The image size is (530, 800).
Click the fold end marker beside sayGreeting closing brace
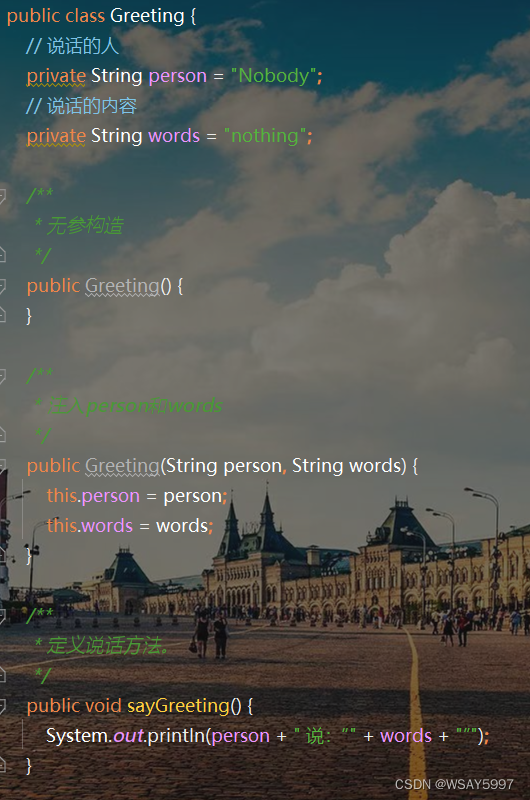[2, 765]
